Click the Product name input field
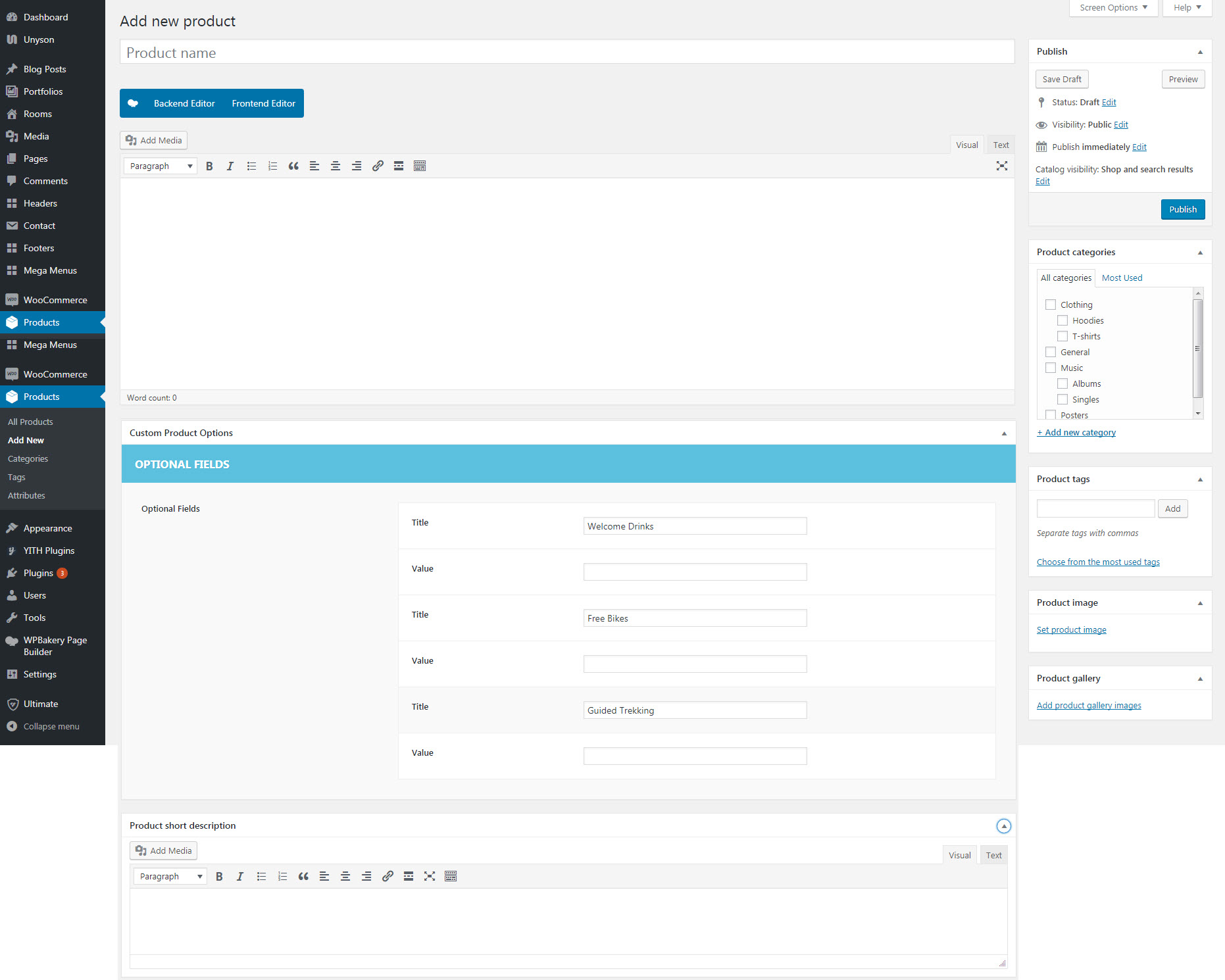Viewport: 1225px width, 980px height. click(566, 53)
